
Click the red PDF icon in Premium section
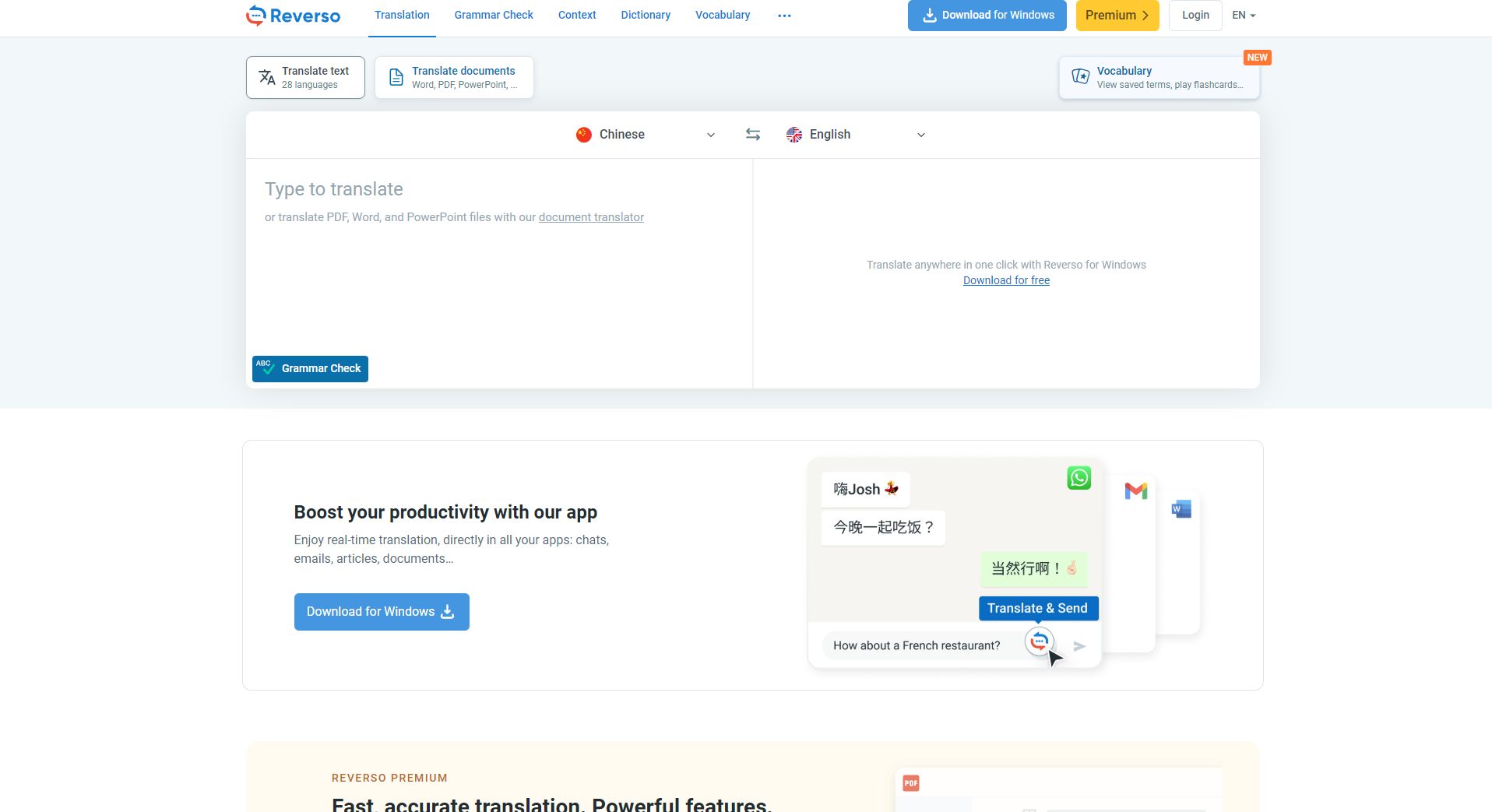[910, 783]
